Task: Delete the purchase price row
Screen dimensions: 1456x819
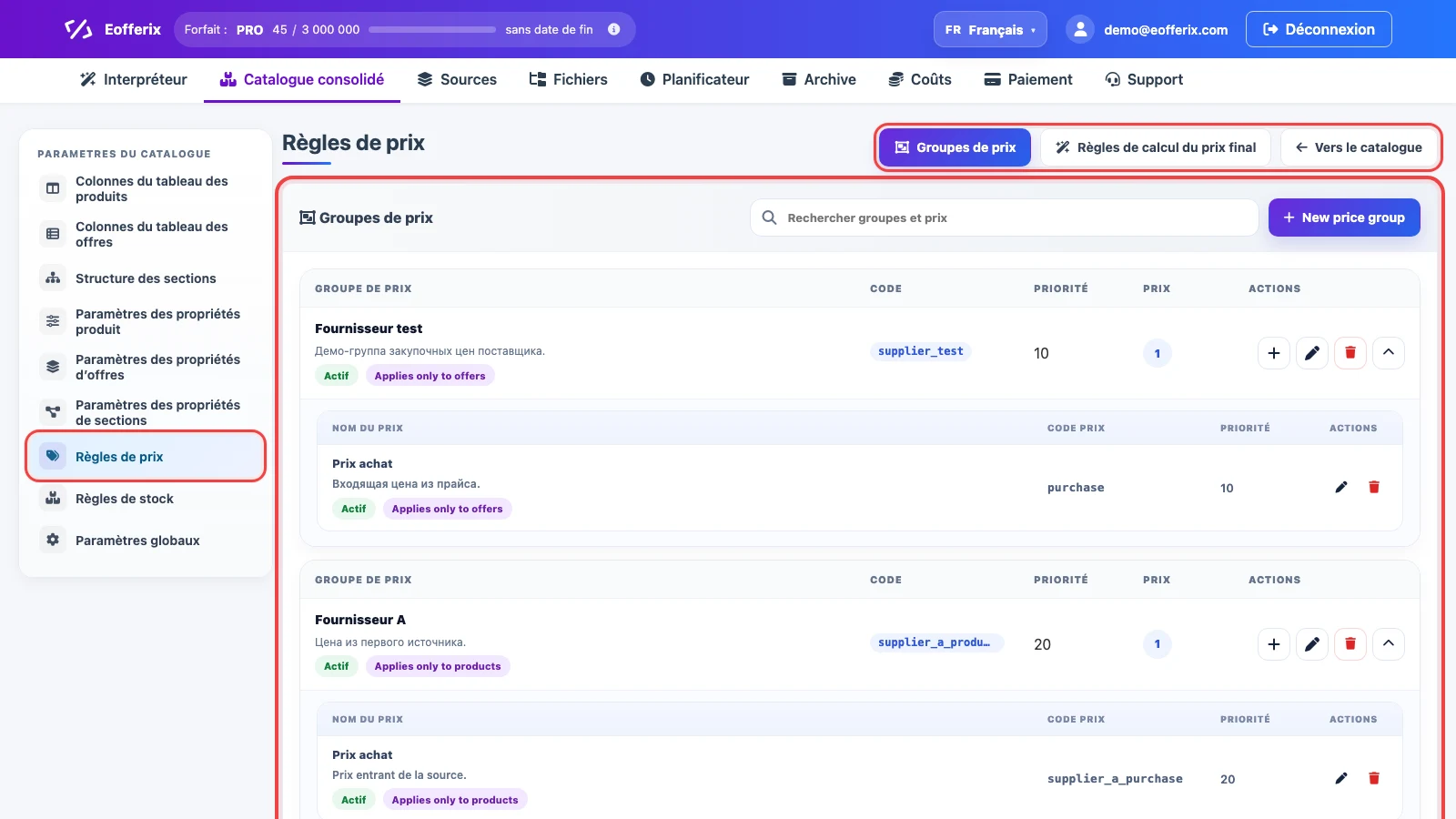Action: click(1374, 487)
